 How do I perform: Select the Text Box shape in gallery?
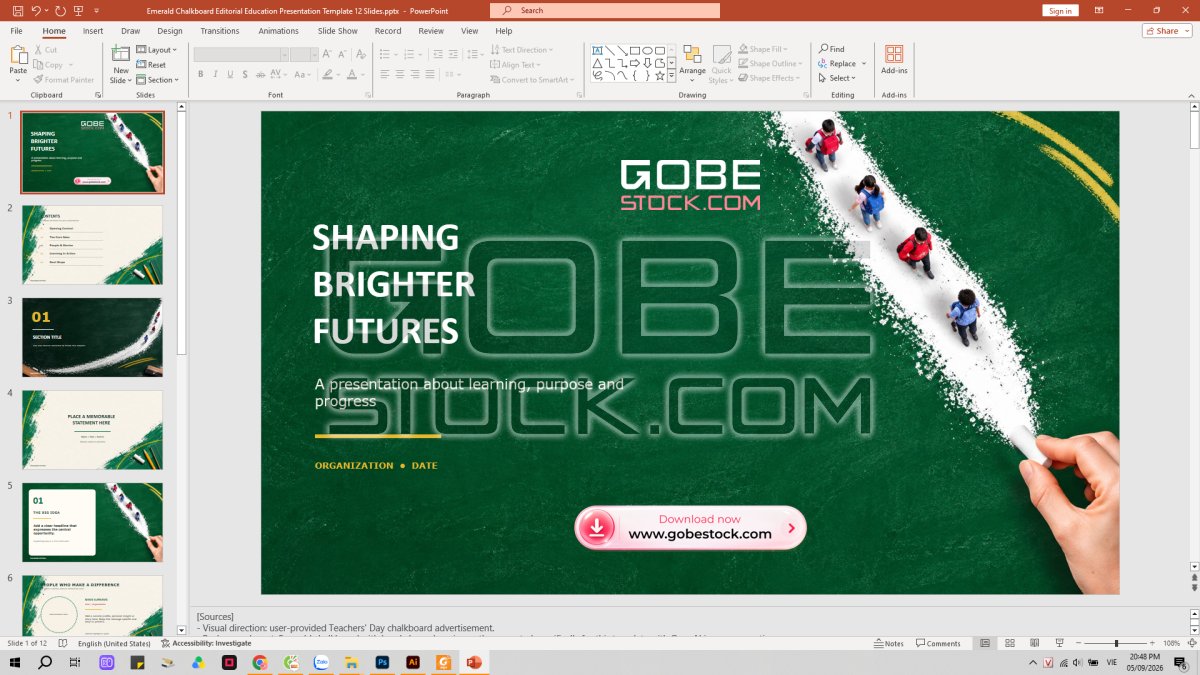(x=597, y=50)
